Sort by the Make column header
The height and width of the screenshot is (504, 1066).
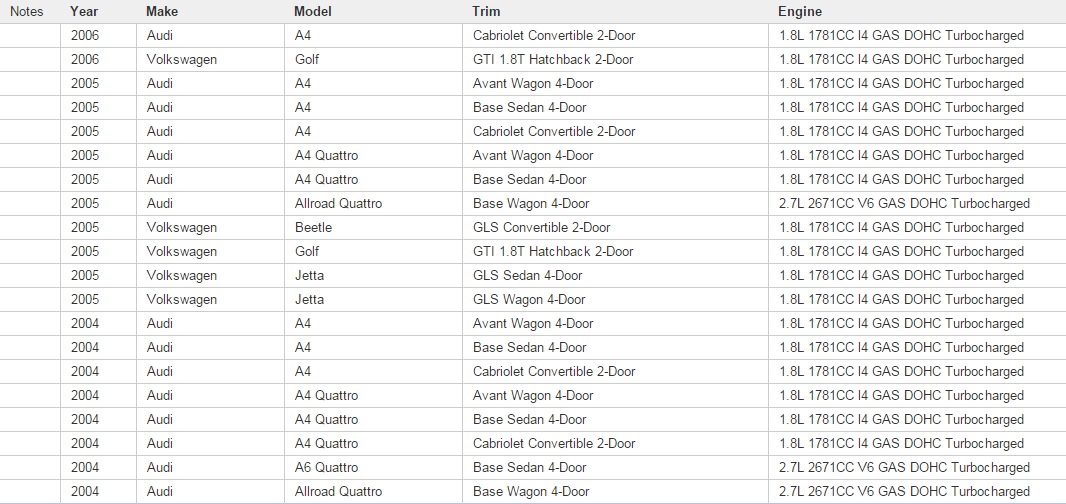click(x=162, y=11)
